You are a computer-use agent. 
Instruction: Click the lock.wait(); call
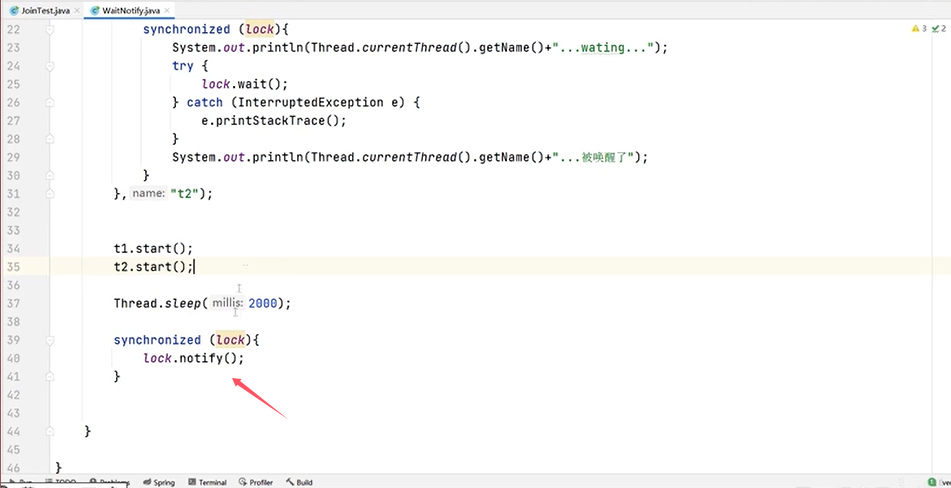[x=245, y=84]
